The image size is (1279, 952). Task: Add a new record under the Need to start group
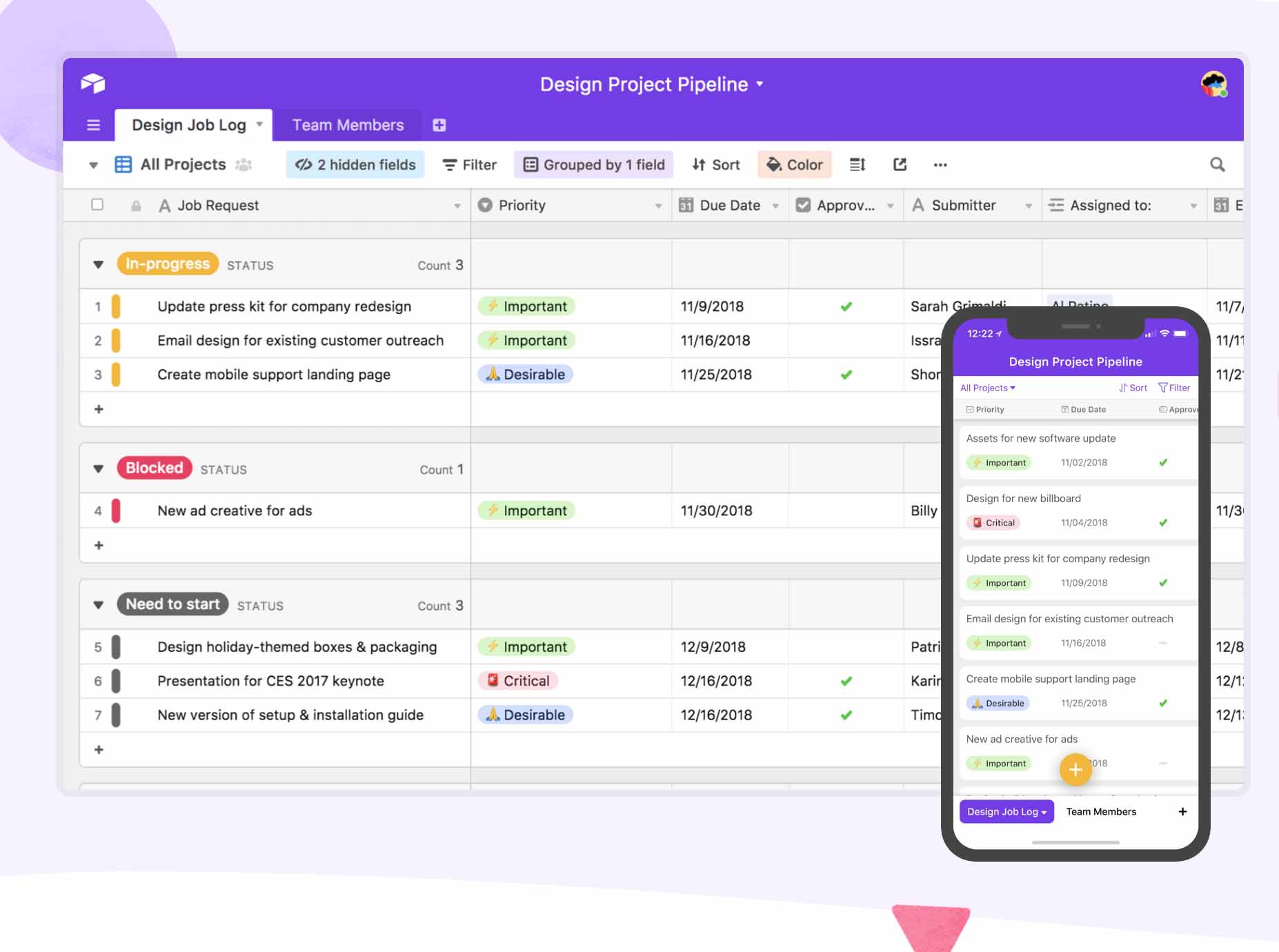(99, 749)
